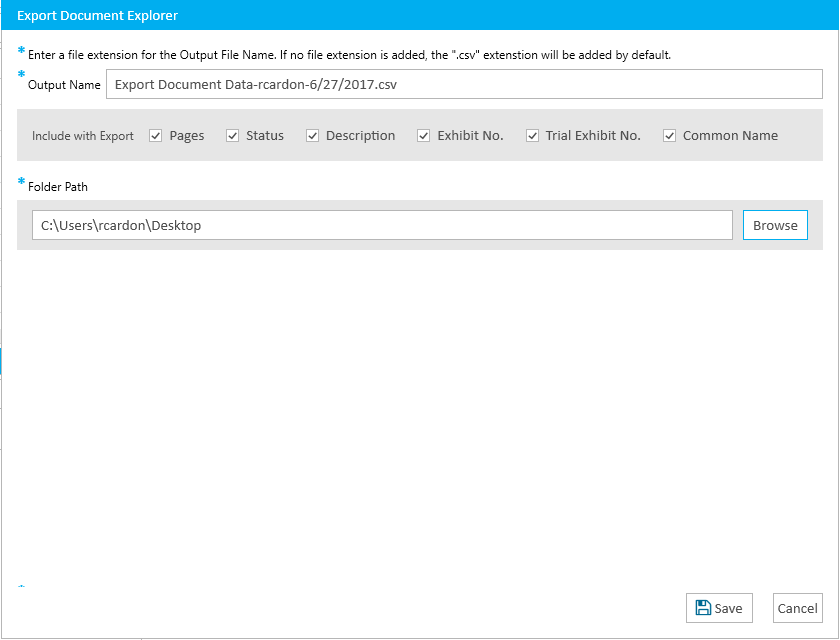The image size is (840, 640).
Task: Focus the Folder Path text box
Action: point(382,226)
